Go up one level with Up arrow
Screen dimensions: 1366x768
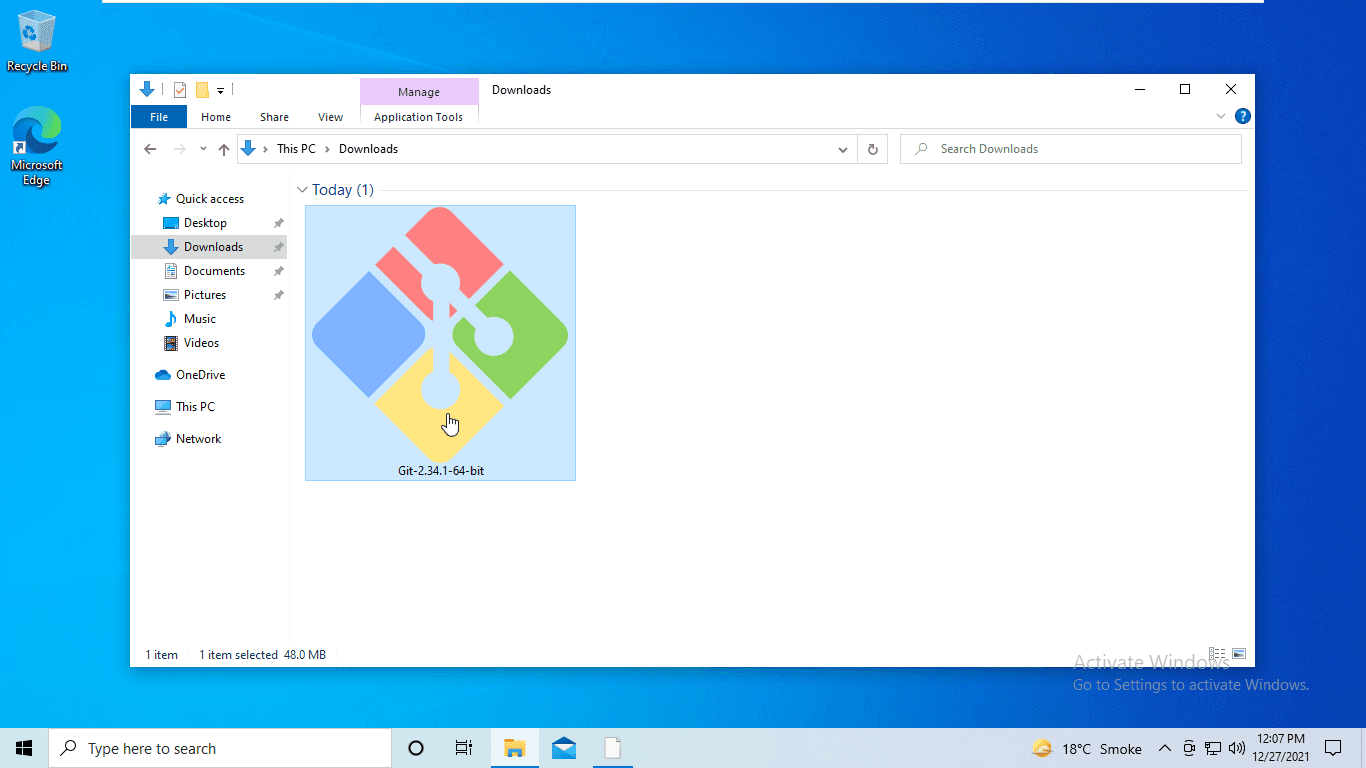click(x=224, y=149)
